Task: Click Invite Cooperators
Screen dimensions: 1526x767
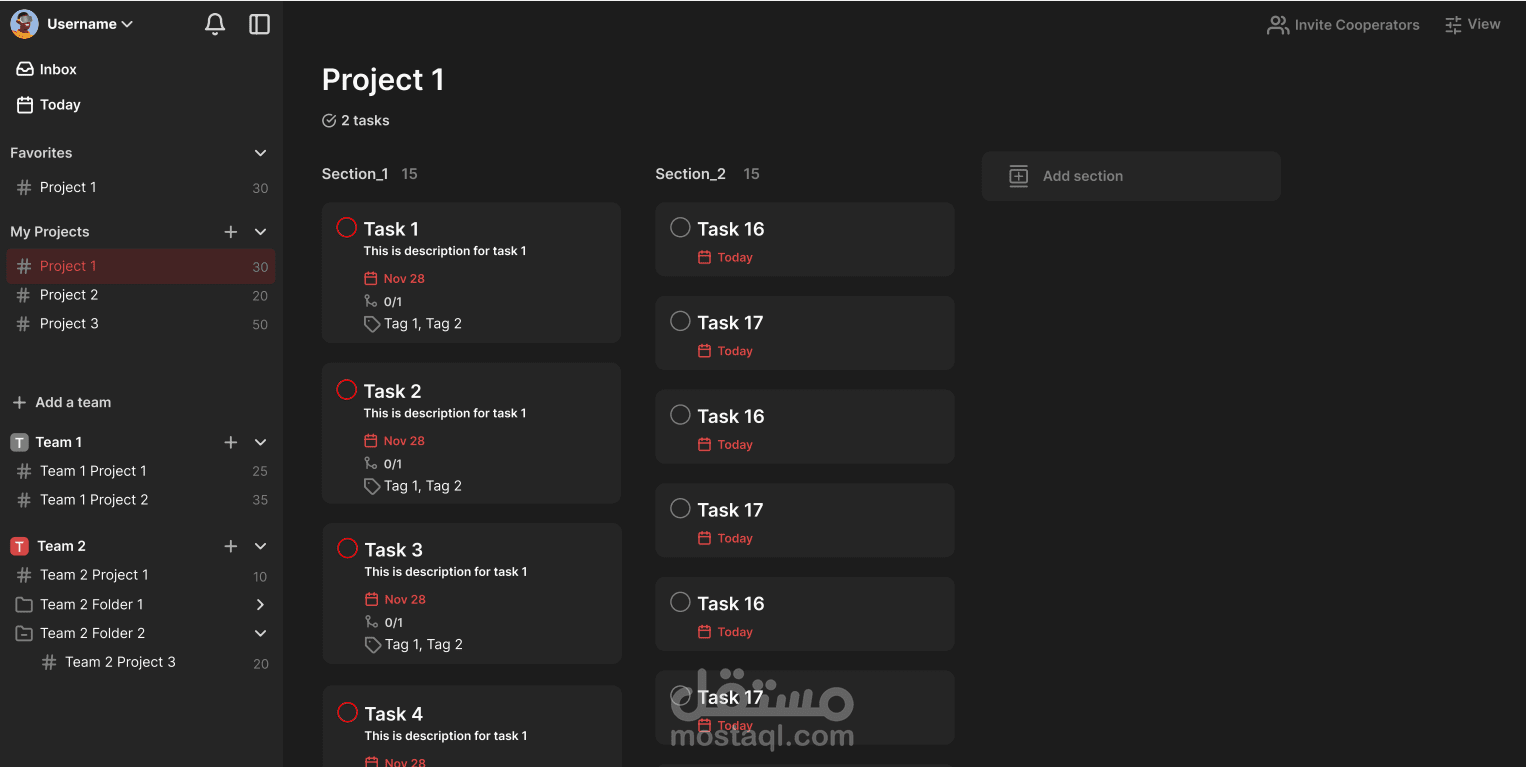Action: (x=1343, y=24)
